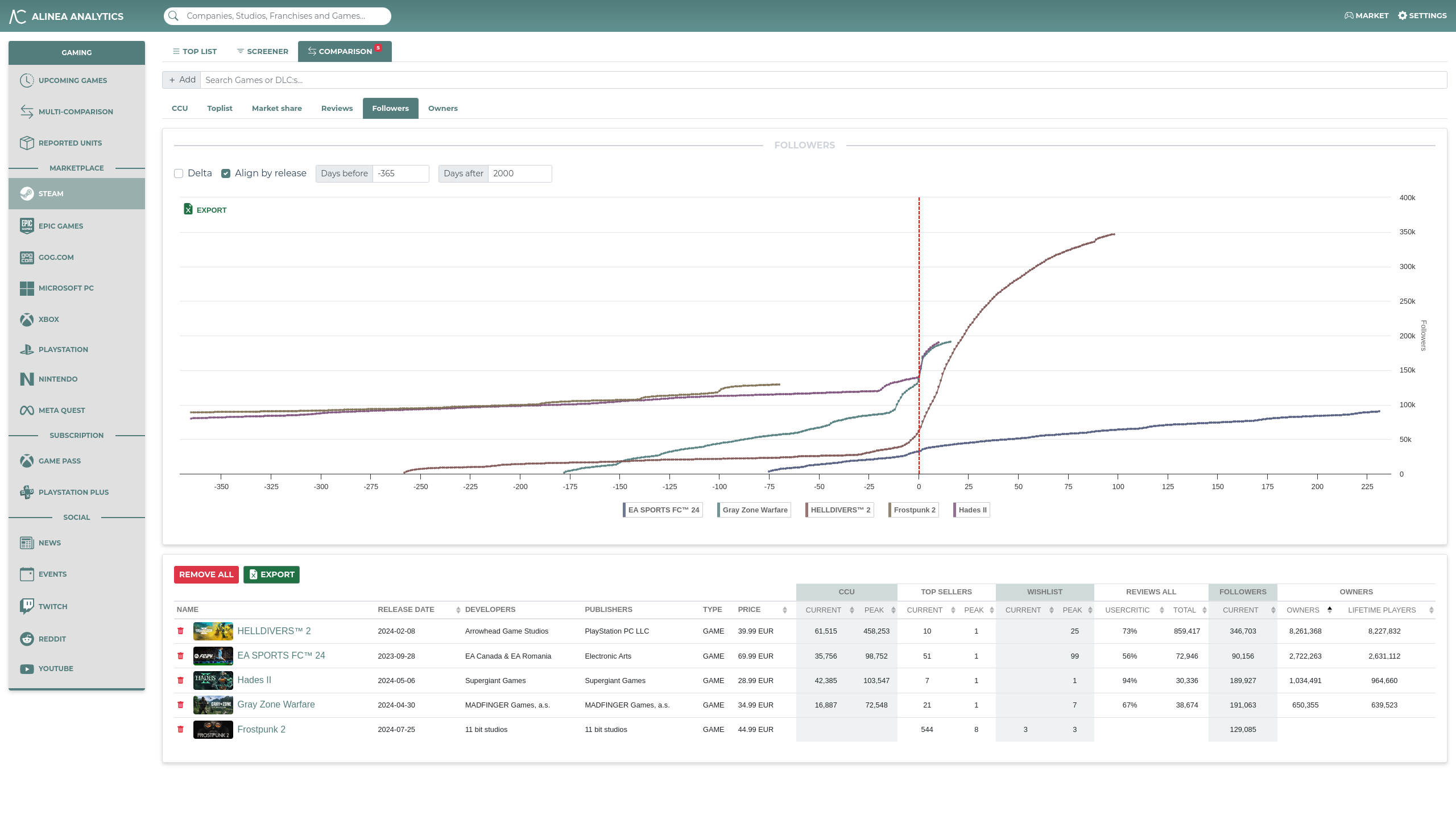Uncheck Align by release checkbox
The image size is (1456, 819).
tap(226, 173)
